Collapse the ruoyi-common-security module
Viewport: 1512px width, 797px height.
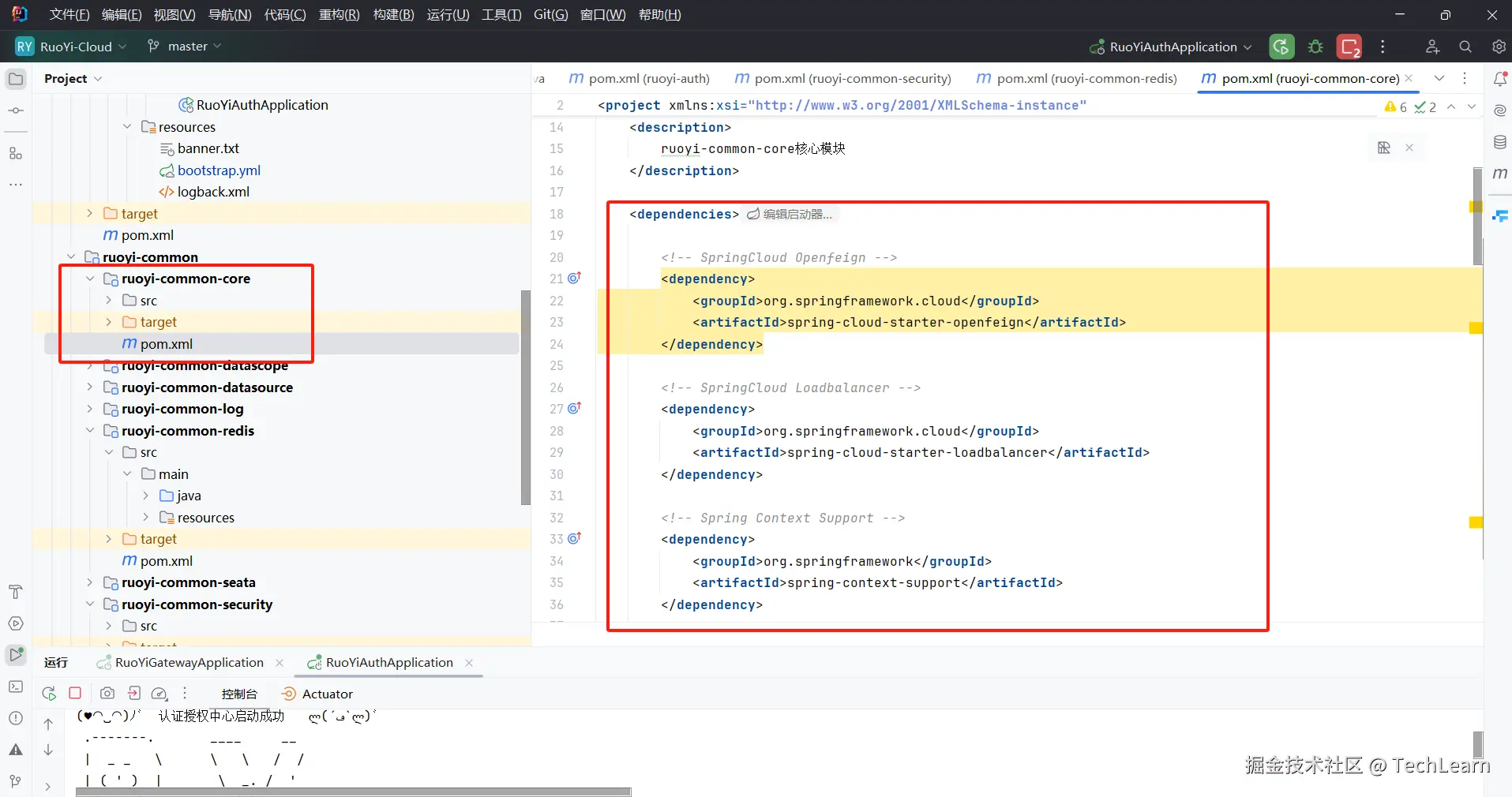pyautogui.click(x=90, y=604)
